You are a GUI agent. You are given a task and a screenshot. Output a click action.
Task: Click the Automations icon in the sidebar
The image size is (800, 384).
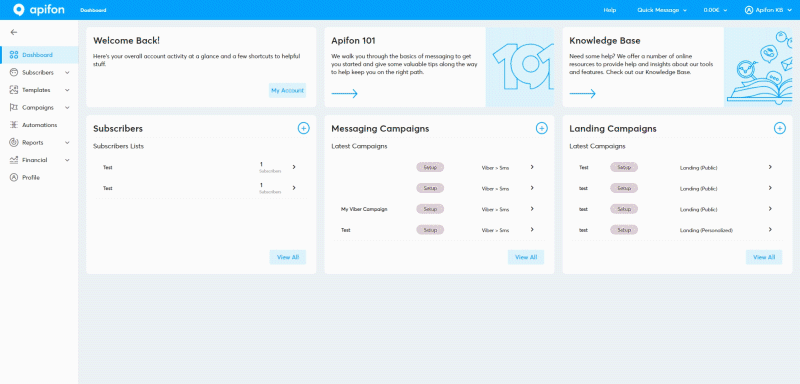point(14,125)
